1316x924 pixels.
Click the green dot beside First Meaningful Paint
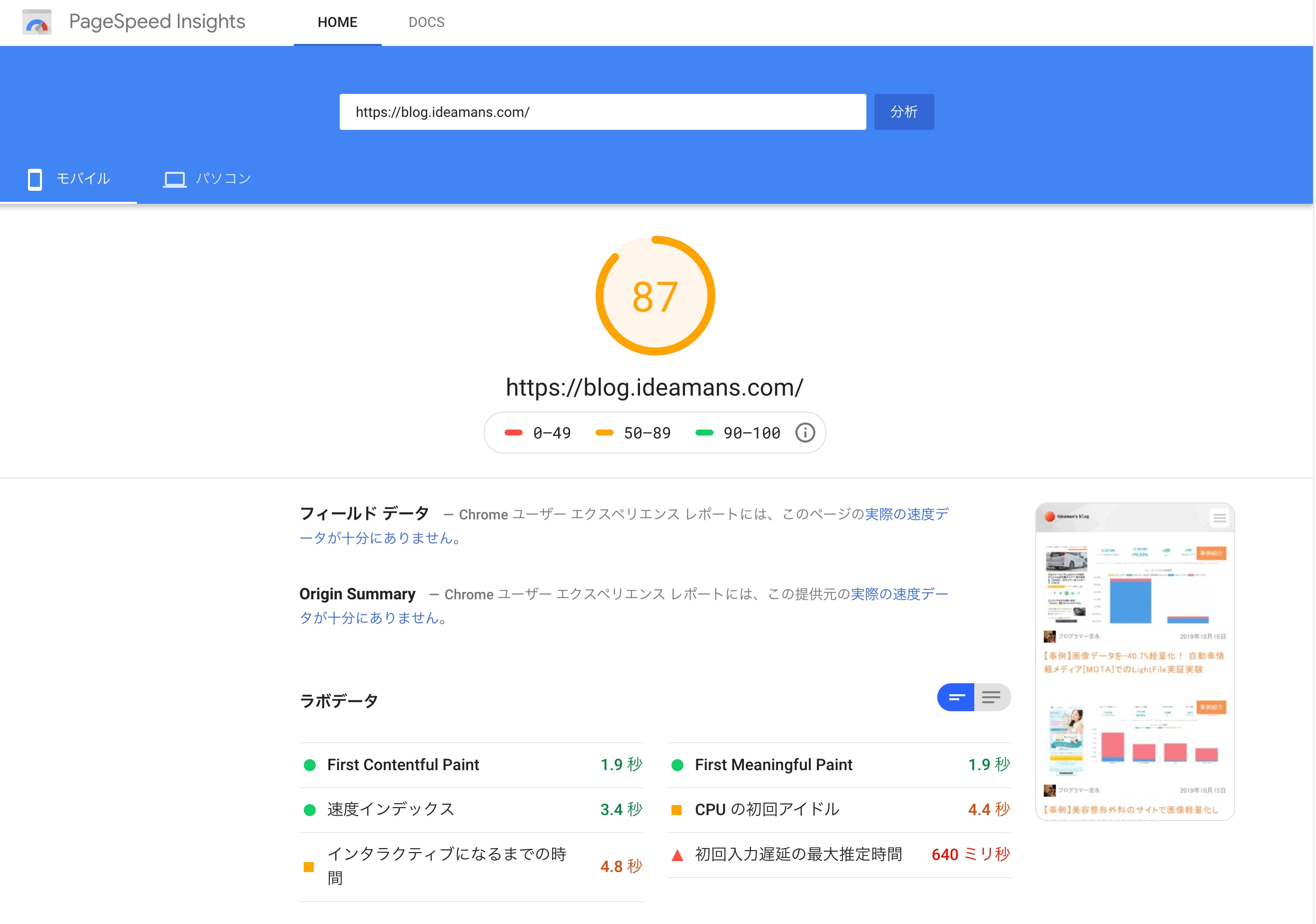tap(677, 765)
